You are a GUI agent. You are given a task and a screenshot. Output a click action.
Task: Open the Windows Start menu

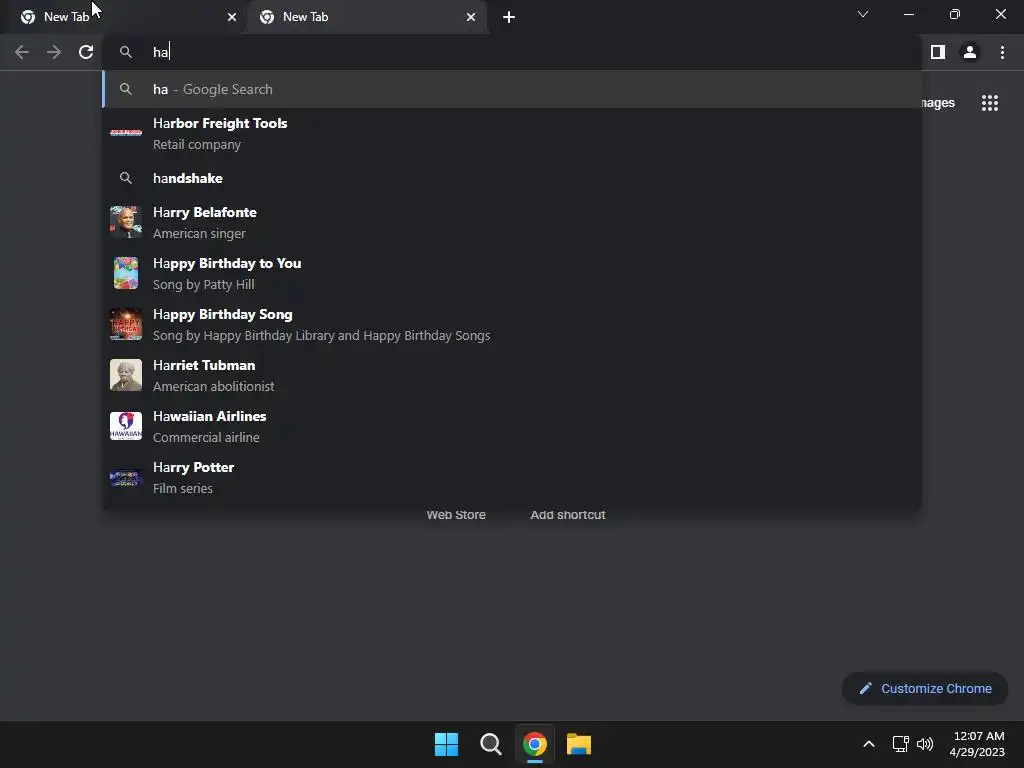pyautogui.click(x=447, y=744)
